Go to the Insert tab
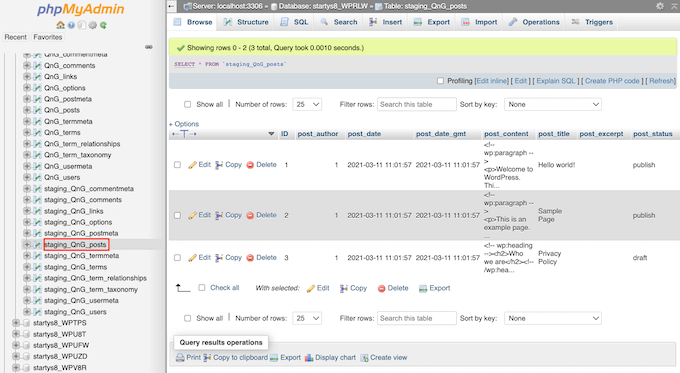Screen dimensions: 680x373 pos(385,22)
